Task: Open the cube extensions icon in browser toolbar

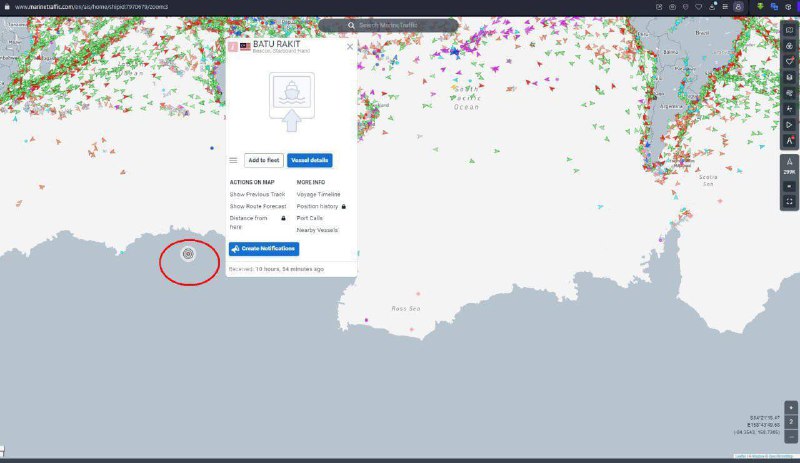Action: coord(788,7)
